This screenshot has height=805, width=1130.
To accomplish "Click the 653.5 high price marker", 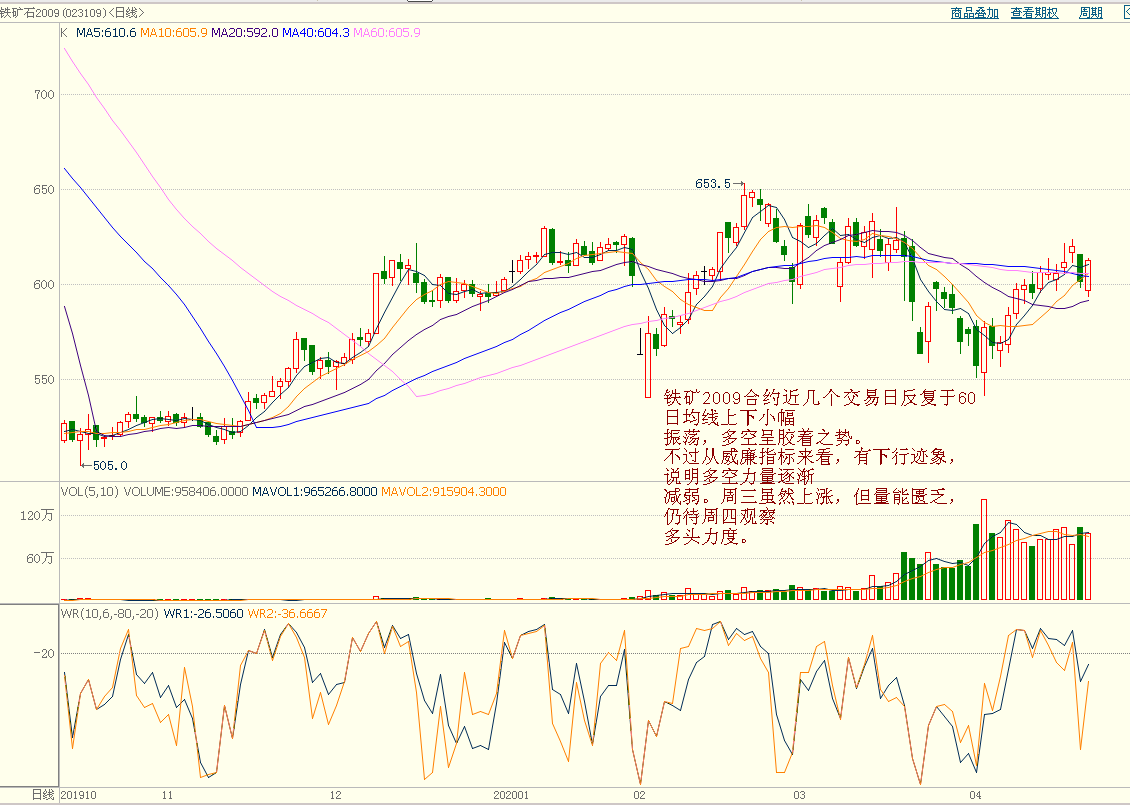I will (x=714, y=184).
